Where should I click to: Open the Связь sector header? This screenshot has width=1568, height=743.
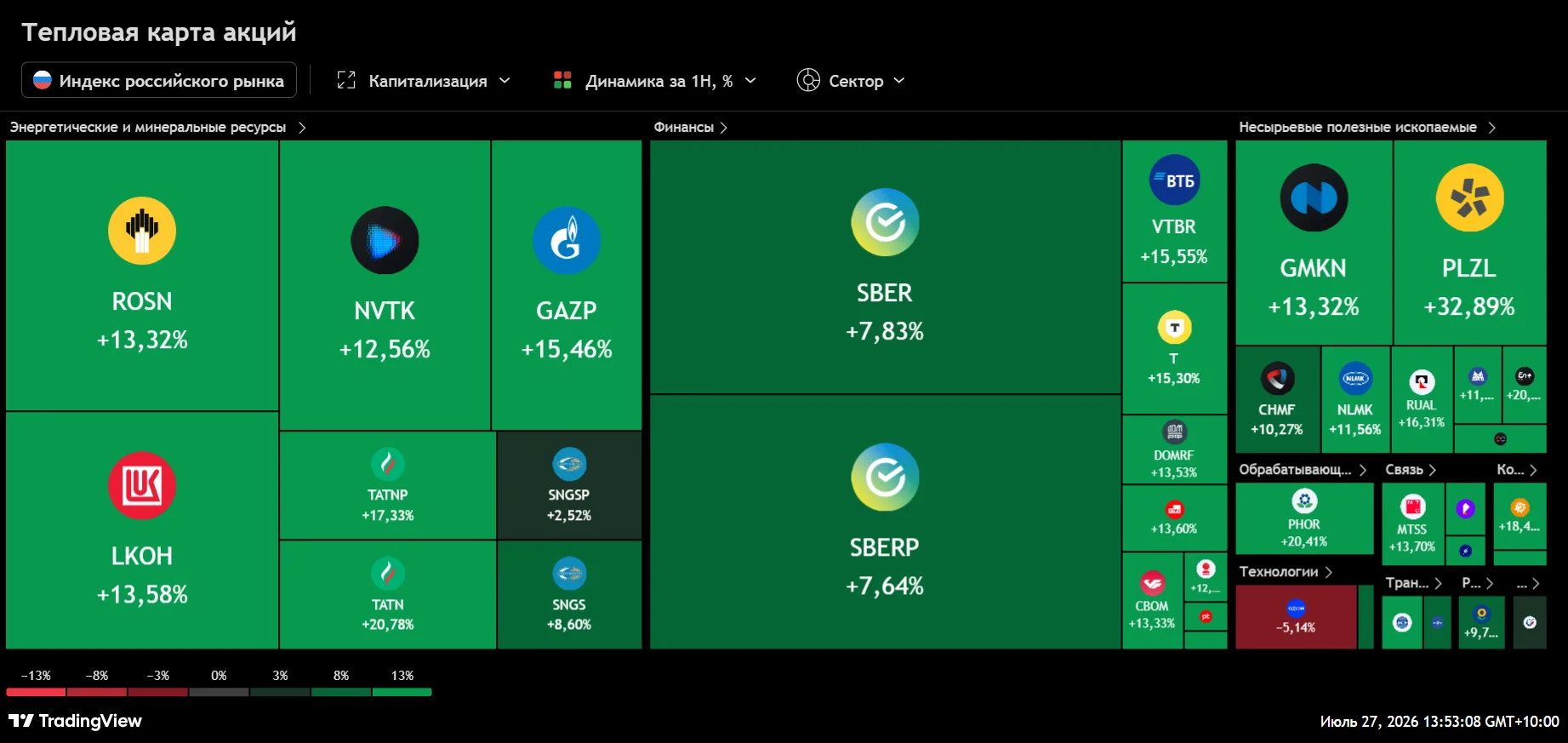pos(1411,470)
